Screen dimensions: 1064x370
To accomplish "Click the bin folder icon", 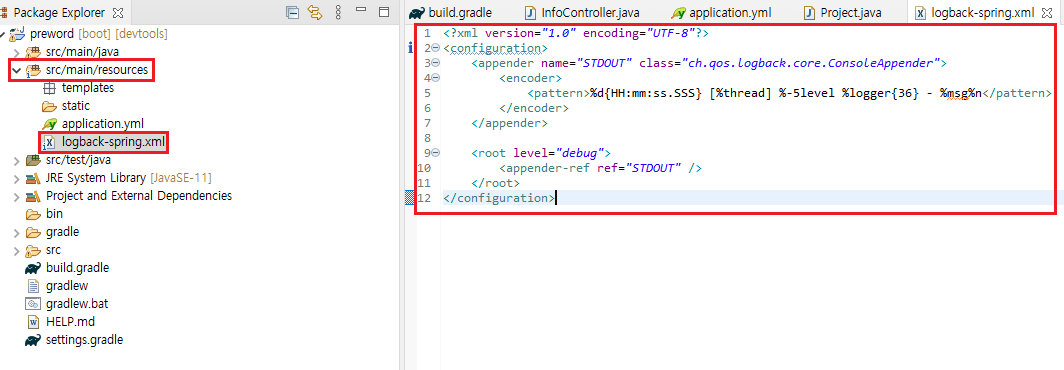I will click(x=33, y=215).
